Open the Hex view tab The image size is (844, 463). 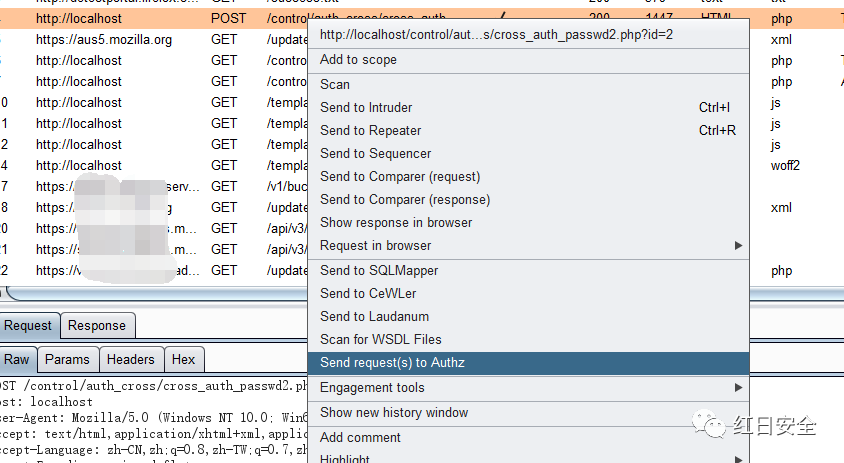(x=184, y=359)
